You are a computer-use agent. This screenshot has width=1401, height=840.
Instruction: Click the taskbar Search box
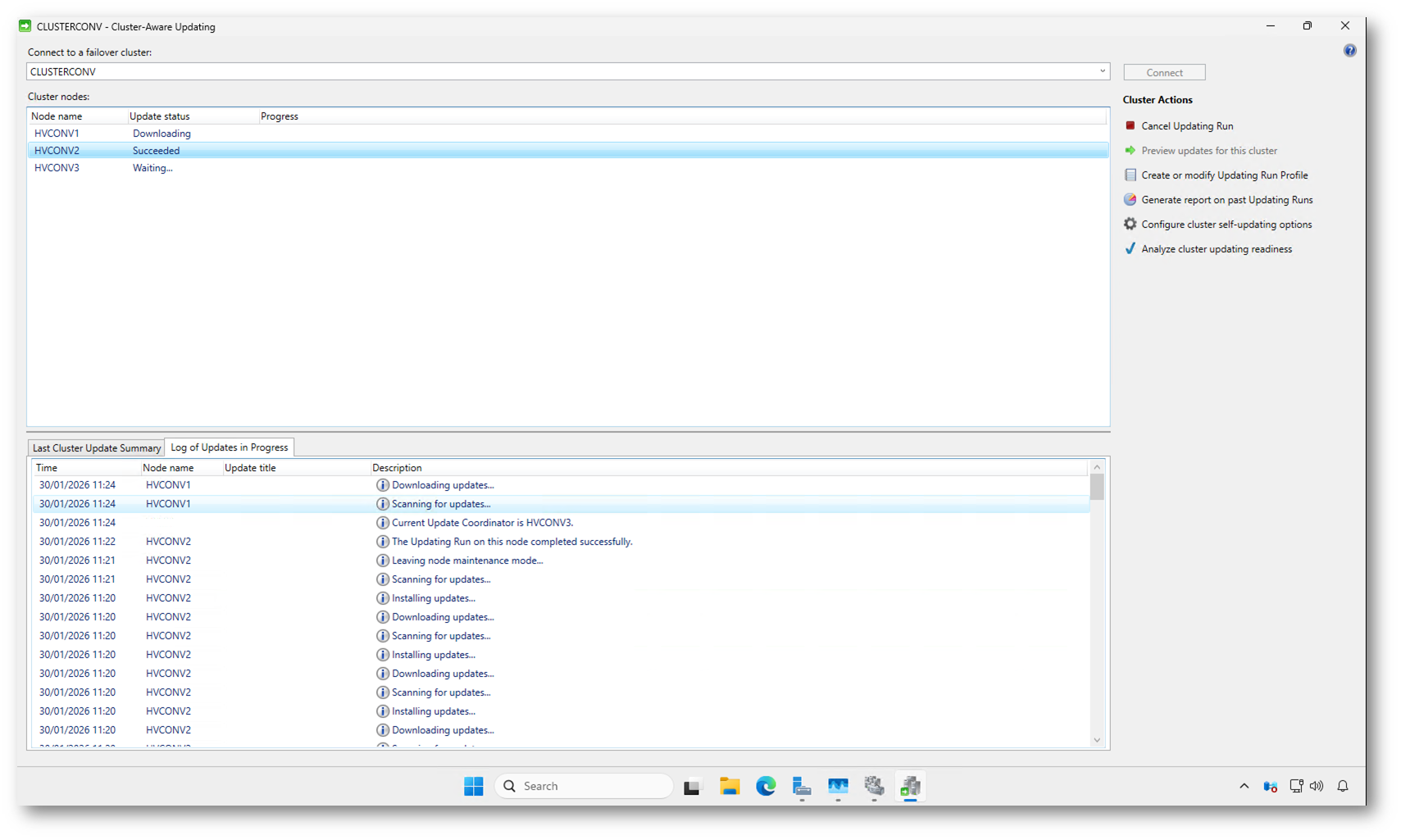[x=584, y=786]
